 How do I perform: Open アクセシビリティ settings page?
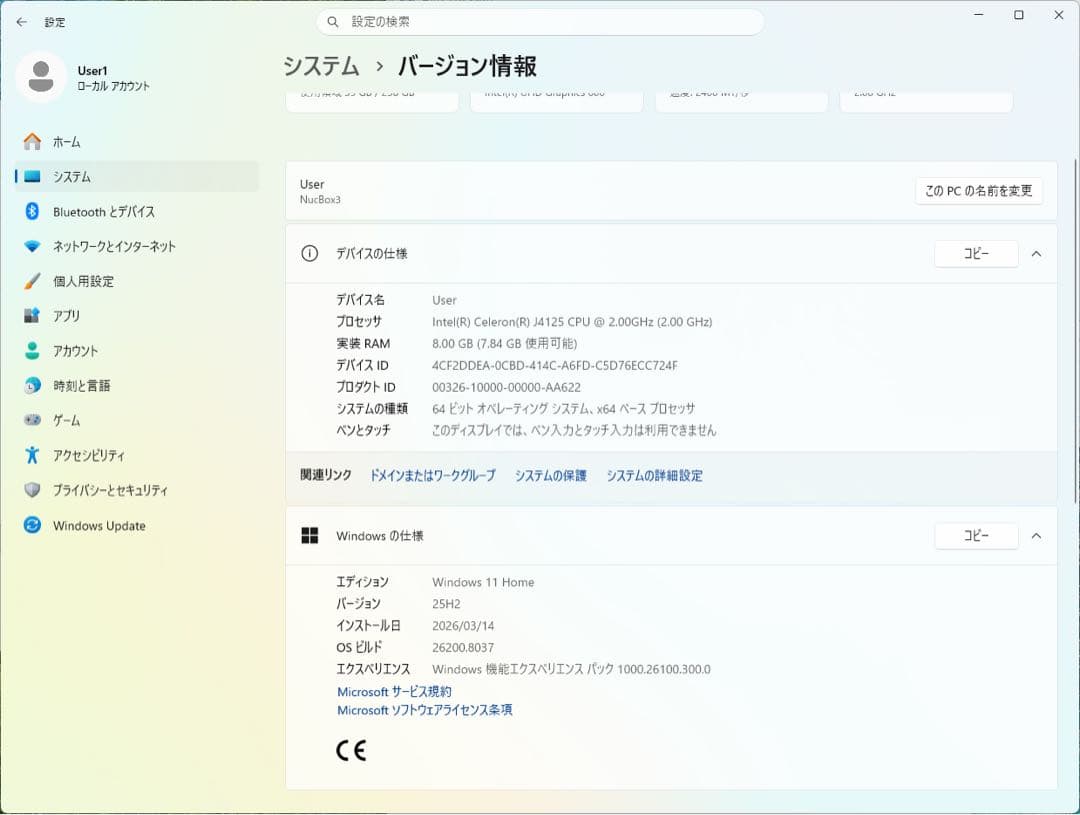click(136, 455)
